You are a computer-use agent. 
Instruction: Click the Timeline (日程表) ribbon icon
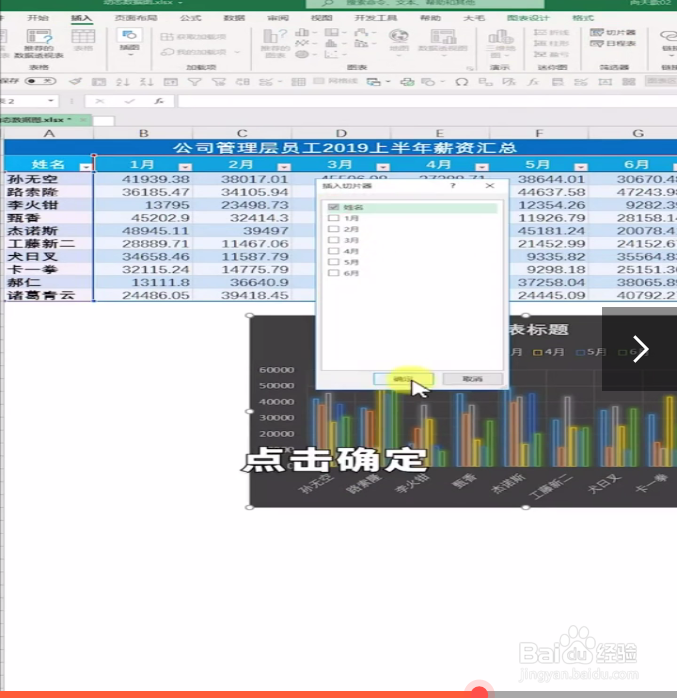point(612,43)
